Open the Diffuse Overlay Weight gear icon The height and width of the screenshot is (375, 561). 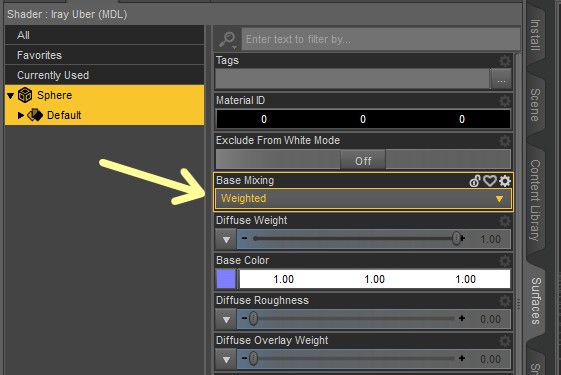pyautogui.click(x=505, y=341)
